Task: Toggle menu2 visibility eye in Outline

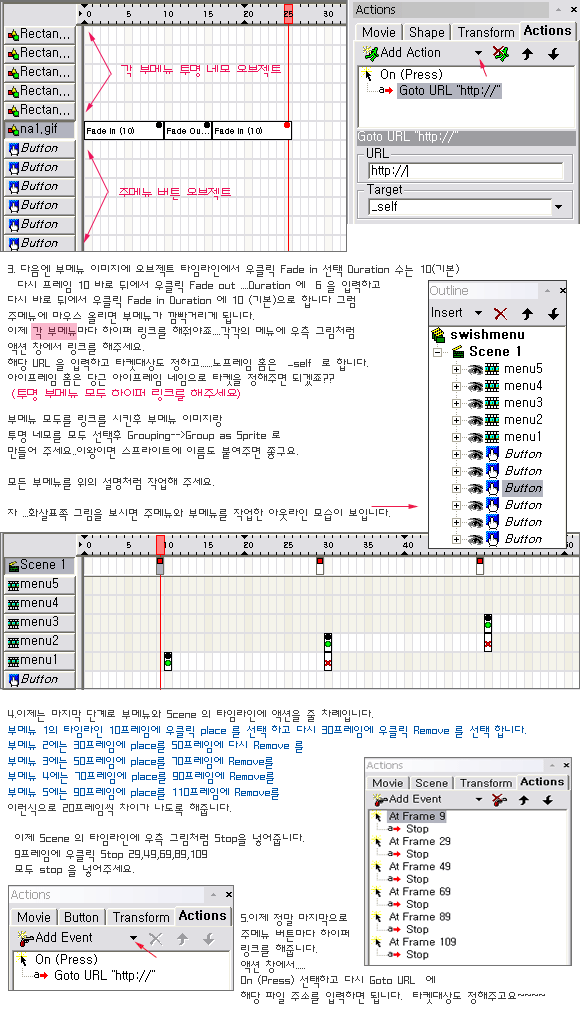Action: click(x=475, y=420)
